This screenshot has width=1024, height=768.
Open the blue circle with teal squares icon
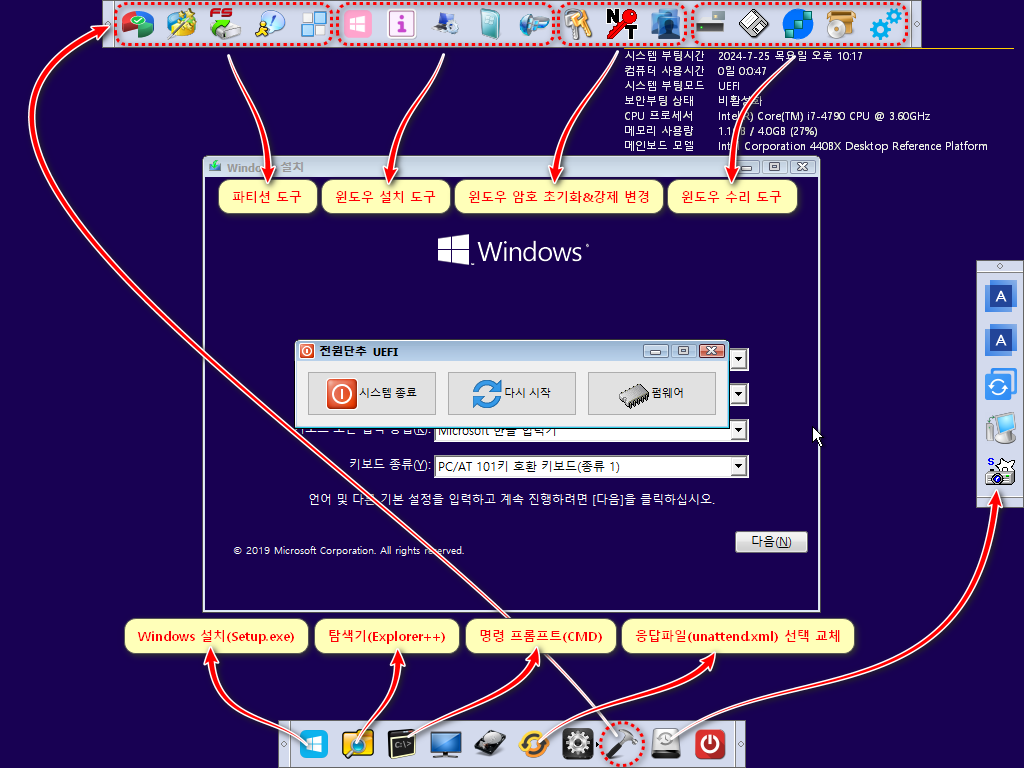tap(797, 24)
